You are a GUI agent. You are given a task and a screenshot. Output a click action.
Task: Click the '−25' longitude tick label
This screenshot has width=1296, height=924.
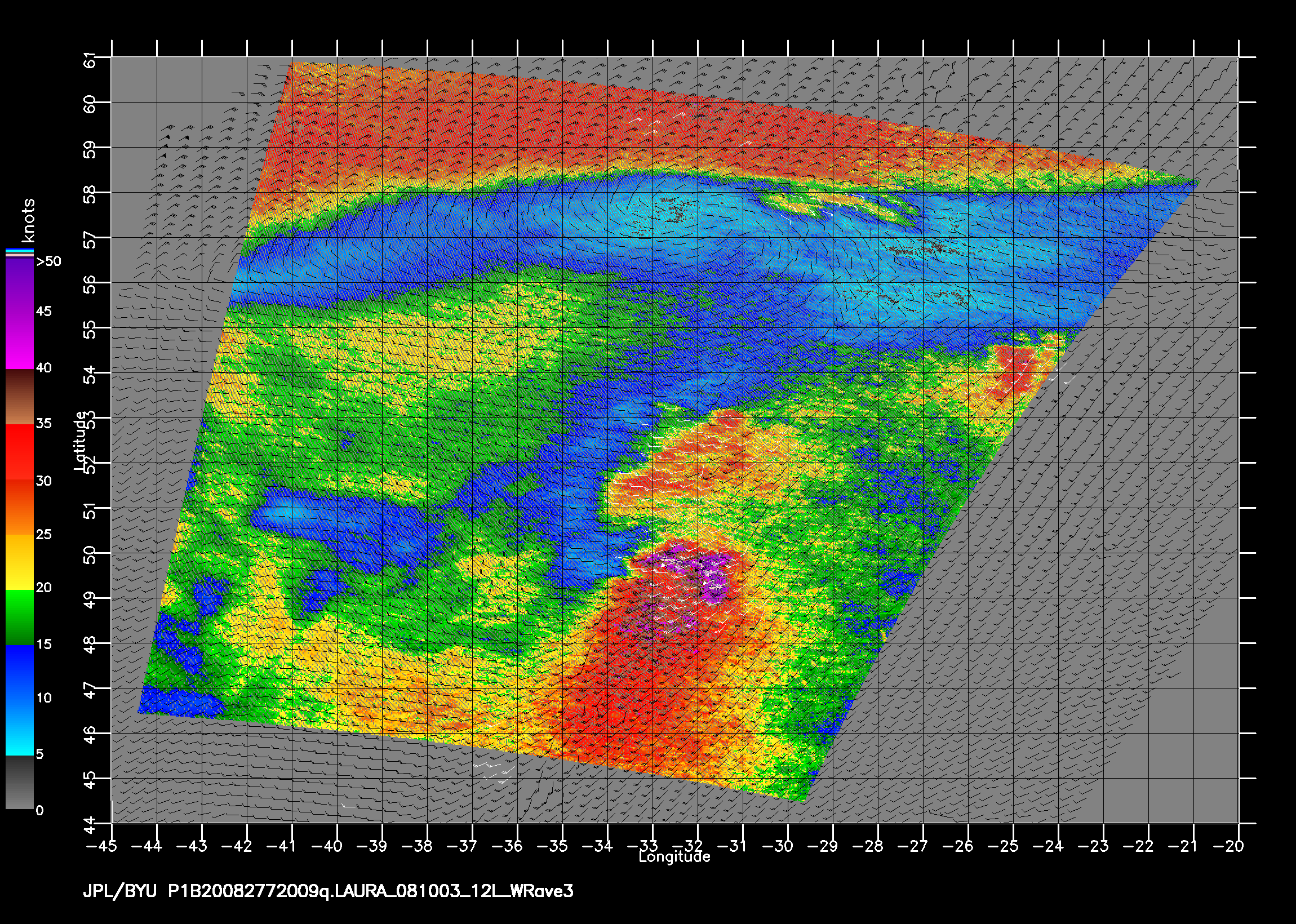[1003, 846]
